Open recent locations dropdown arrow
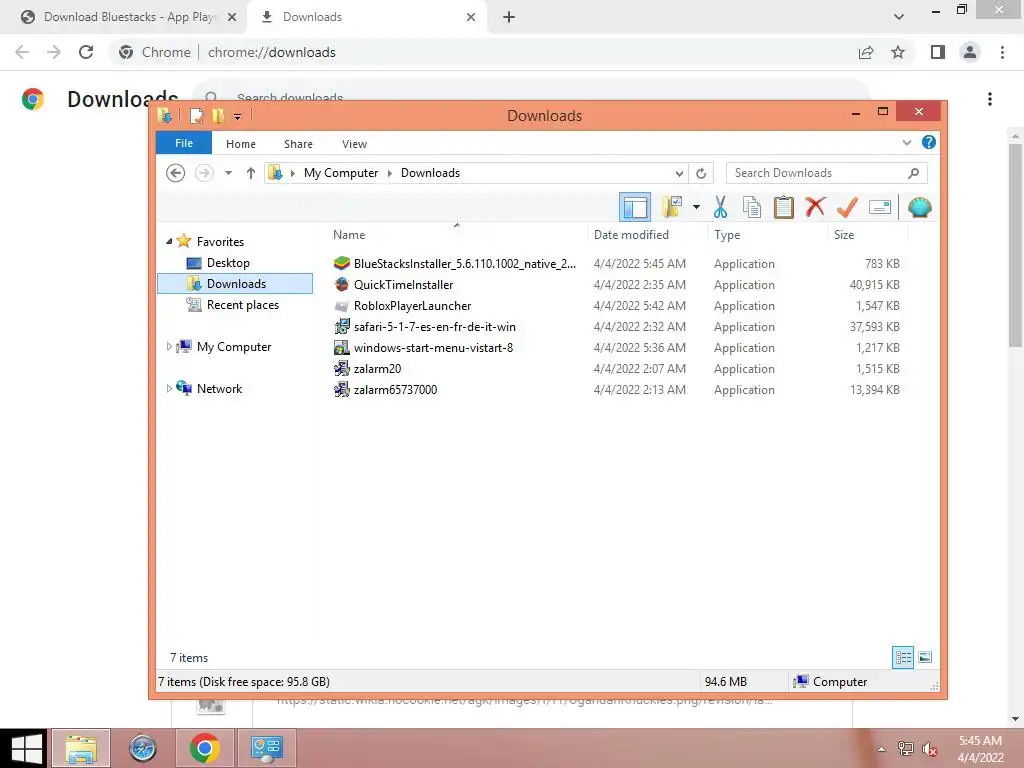This screenshot has height=768, width=1024. [228, 173]
